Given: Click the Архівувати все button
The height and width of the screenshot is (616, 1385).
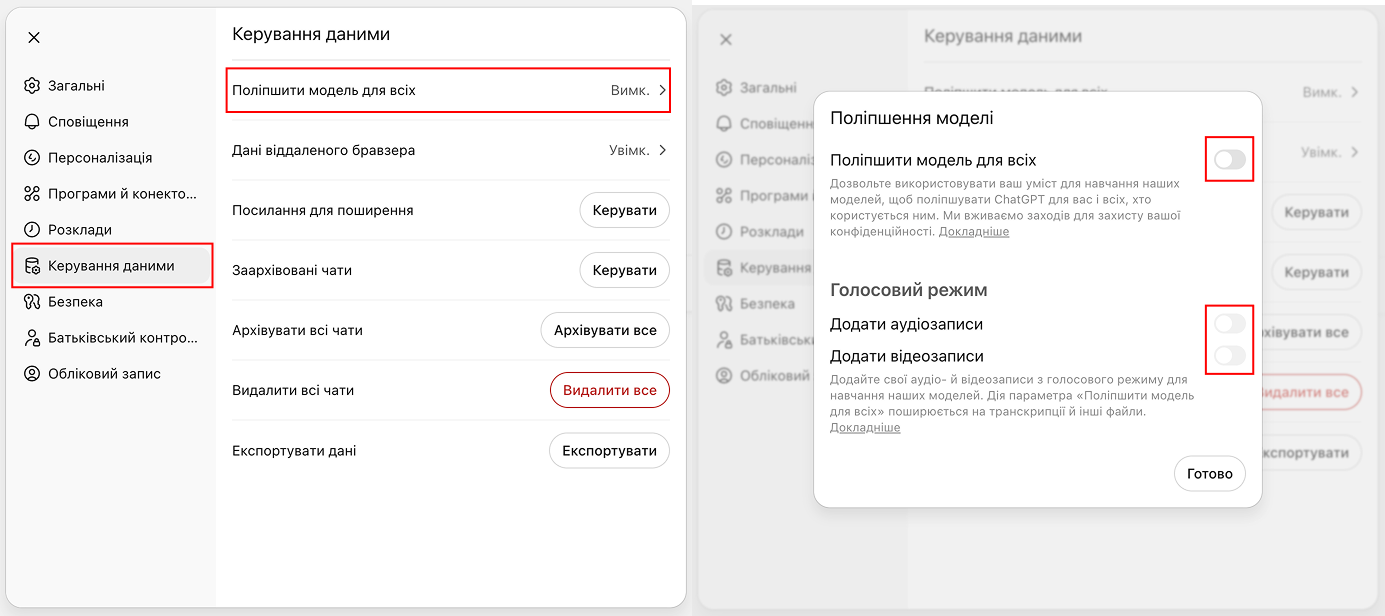Looking at the screenshot, I should pos(604,330).
